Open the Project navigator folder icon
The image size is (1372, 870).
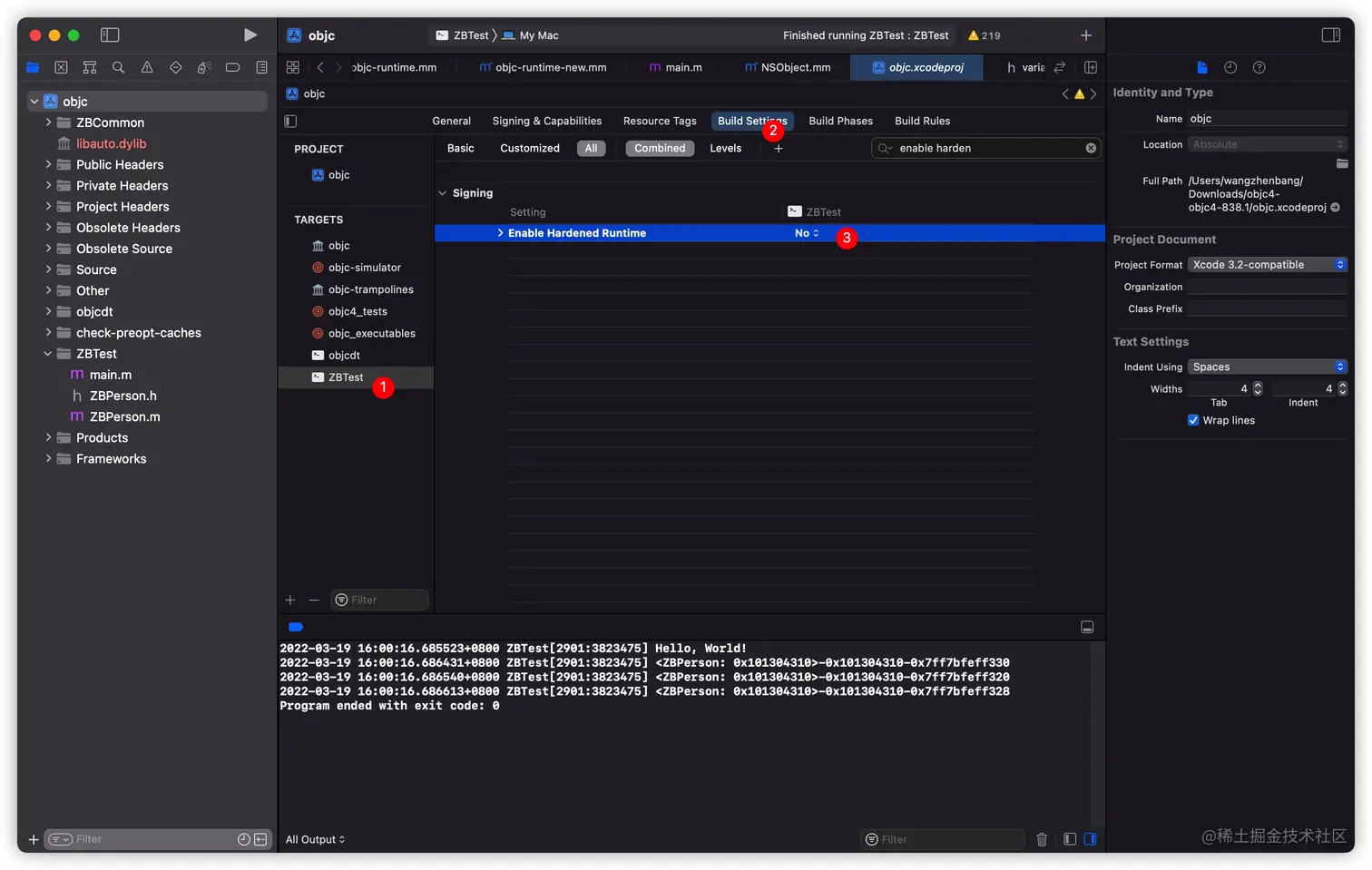pos(33,67)
